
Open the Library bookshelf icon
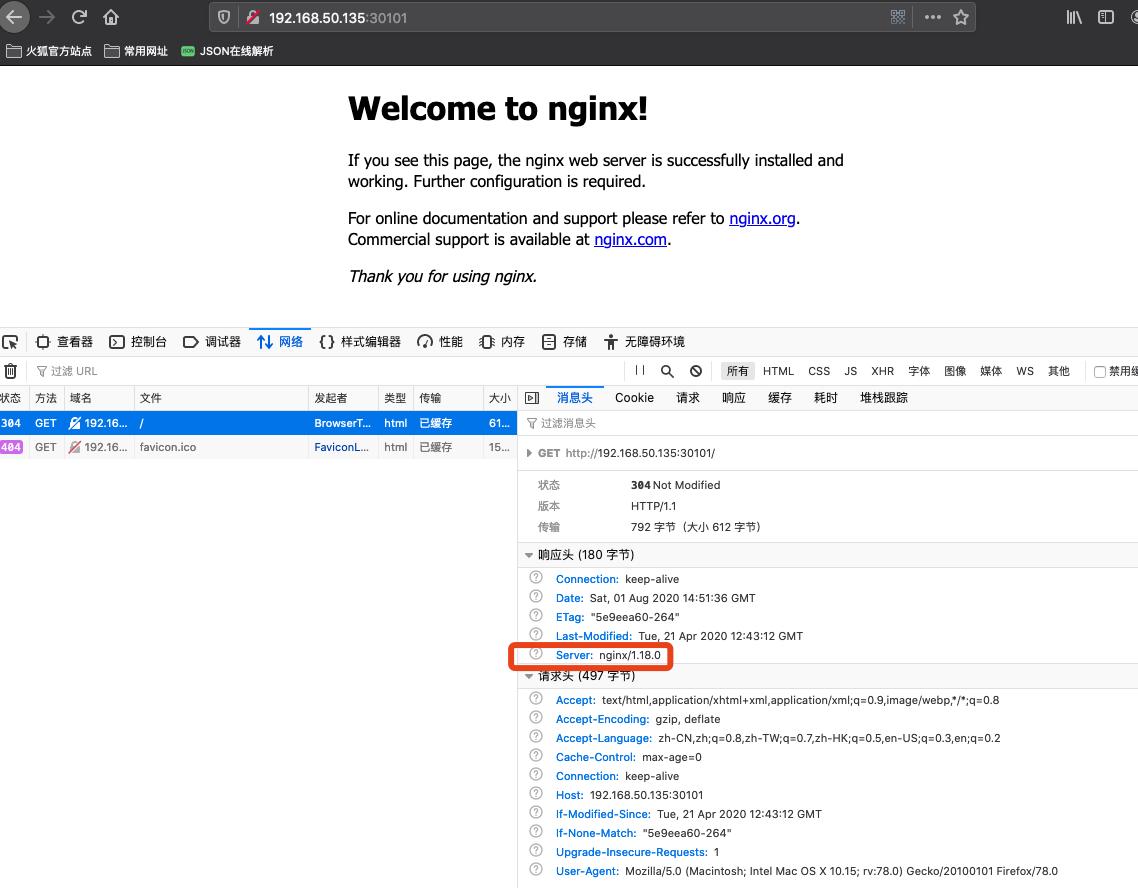click(x=1074, y=17)
